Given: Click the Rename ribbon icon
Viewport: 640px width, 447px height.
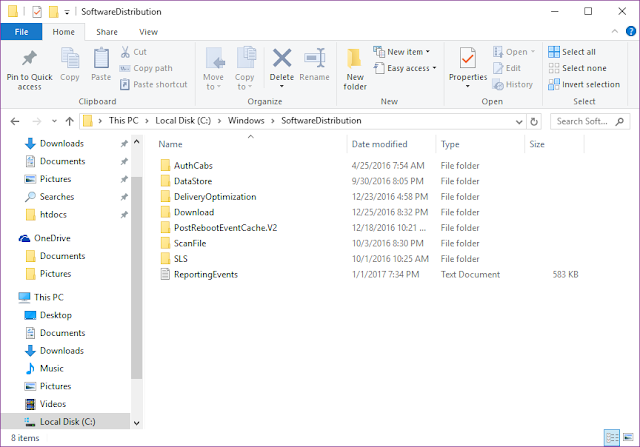Looking at the screenshot, I should pyautogui.click(x=314, y=58).
